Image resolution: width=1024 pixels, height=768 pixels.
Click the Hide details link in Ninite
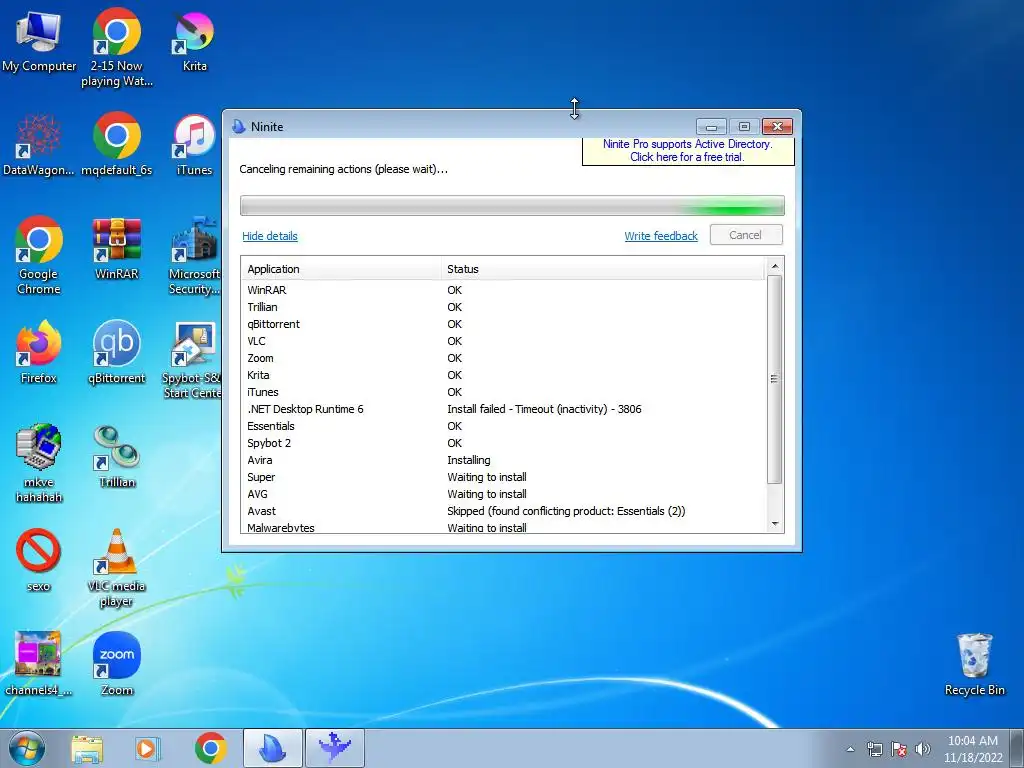[270, 236]
